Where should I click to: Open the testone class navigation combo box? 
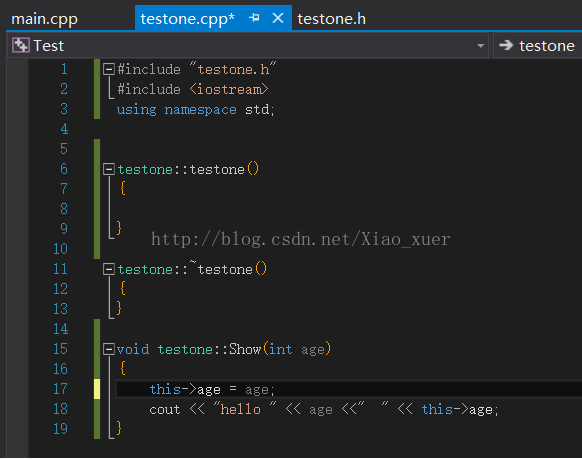coord(537,46)
